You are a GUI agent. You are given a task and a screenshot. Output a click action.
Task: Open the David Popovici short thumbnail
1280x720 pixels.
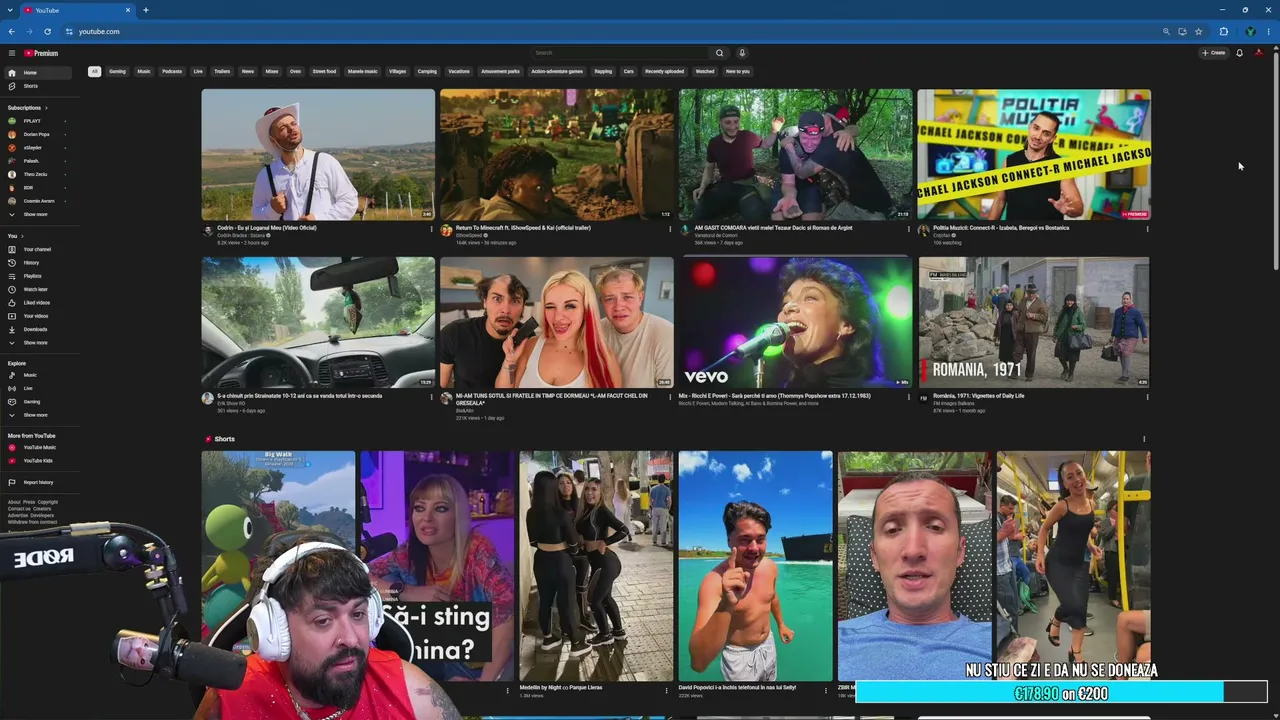[755, 566]
